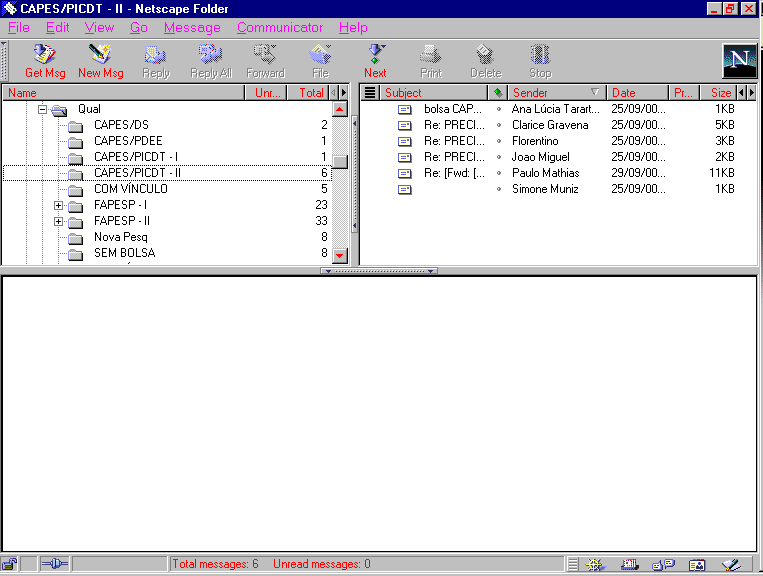Sort messages by Sender column header

pyautogui.click(x=557, y=92)
